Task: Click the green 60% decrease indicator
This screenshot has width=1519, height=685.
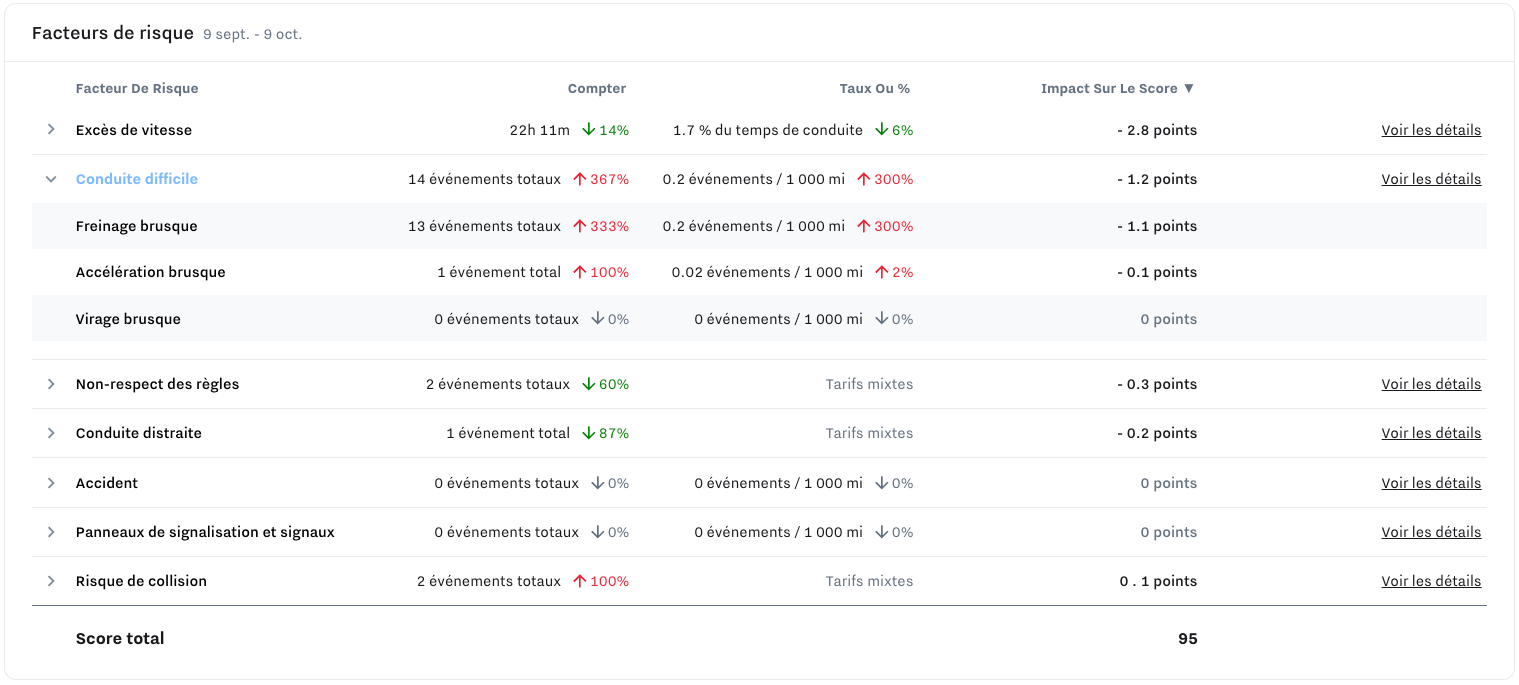Action: click(x=606, y=384)
